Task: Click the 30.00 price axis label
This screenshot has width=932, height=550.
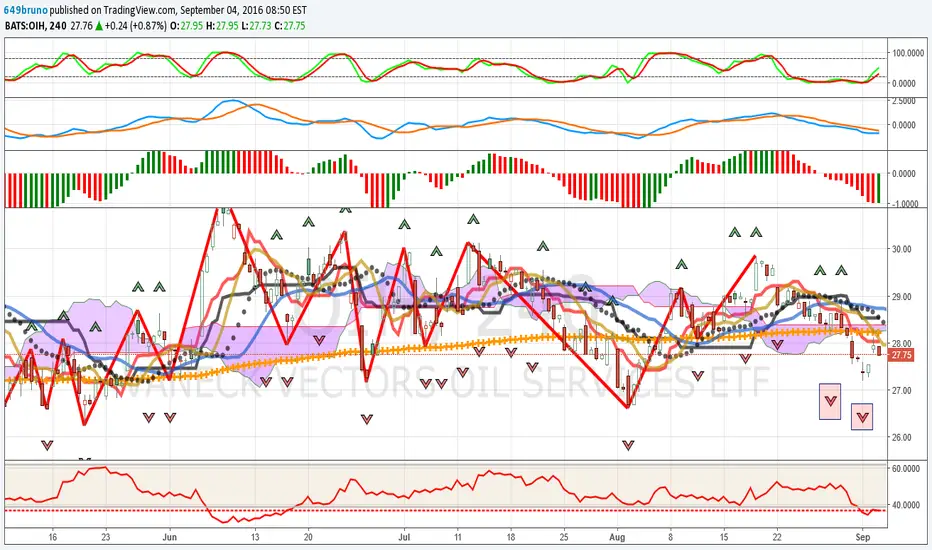Action: click(902, 249)
